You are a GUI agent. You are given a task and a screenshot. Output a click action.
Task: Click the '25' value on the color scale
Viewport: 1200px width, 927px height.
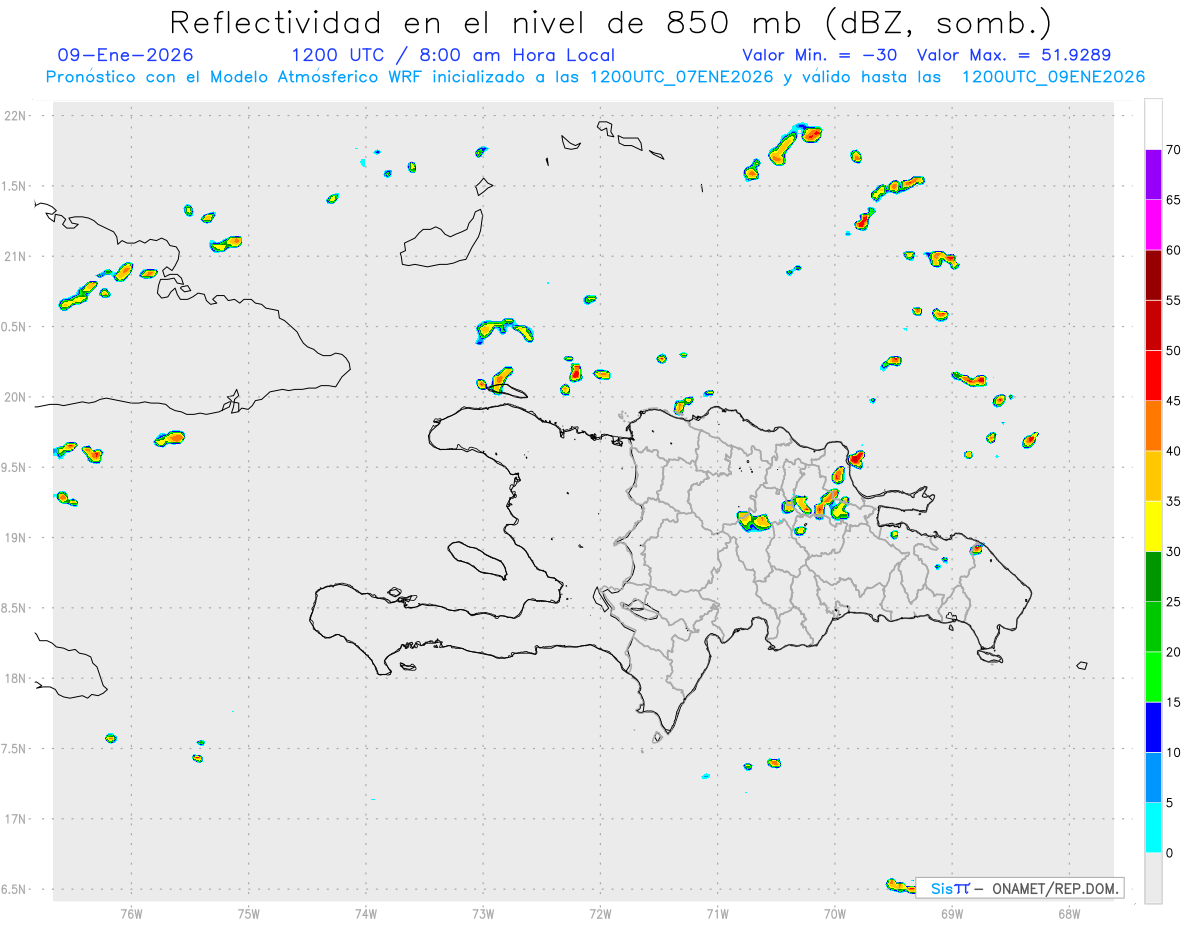pos(1174,602)
